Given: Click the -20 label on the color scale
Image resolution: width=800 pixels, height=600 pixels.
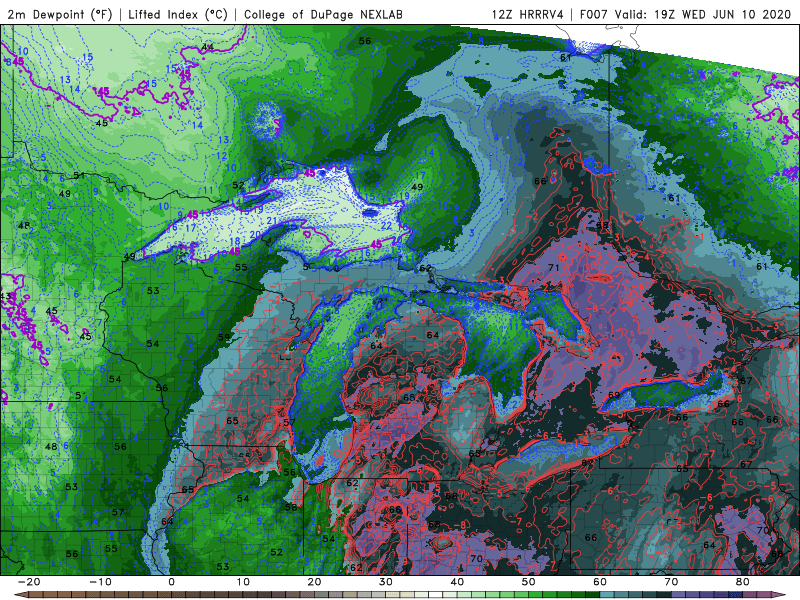Looking at the screenshot, I should click(x=29, y=582).
